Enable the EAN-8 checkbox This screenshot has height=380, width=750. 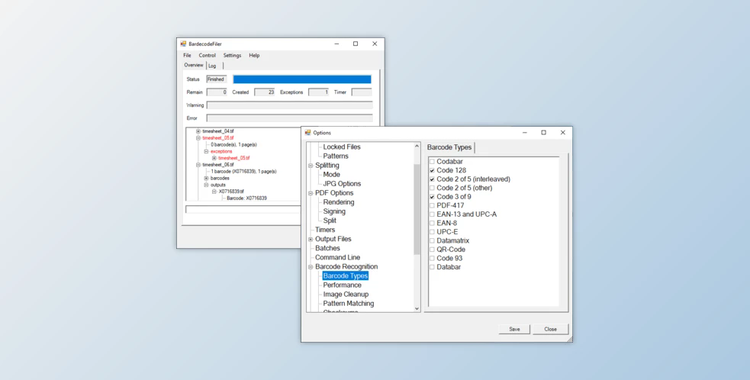pyautogui.click(x=432, y=223)
